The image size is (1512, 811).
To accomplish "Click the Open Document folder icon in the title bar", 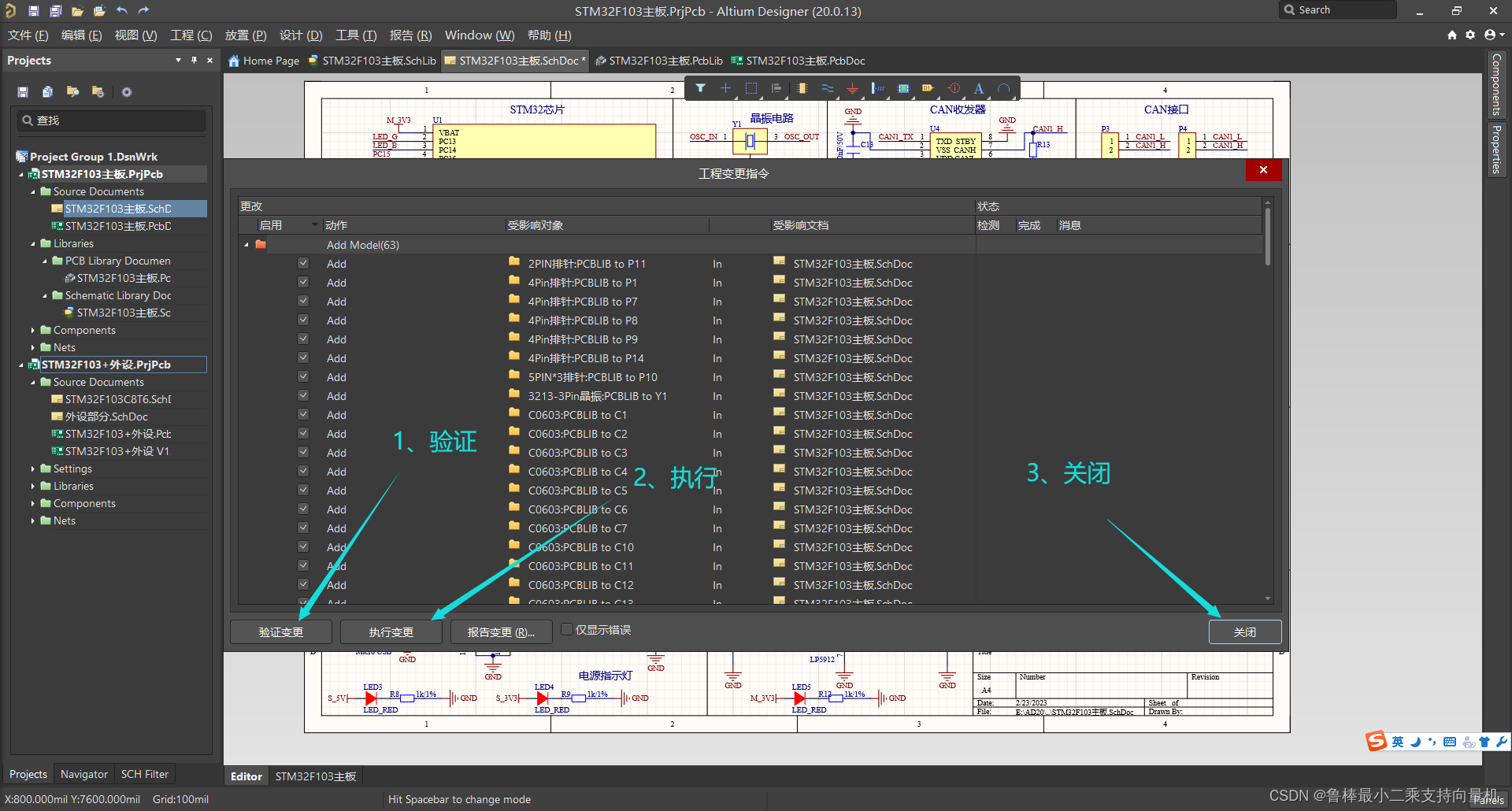I will 77,11.
